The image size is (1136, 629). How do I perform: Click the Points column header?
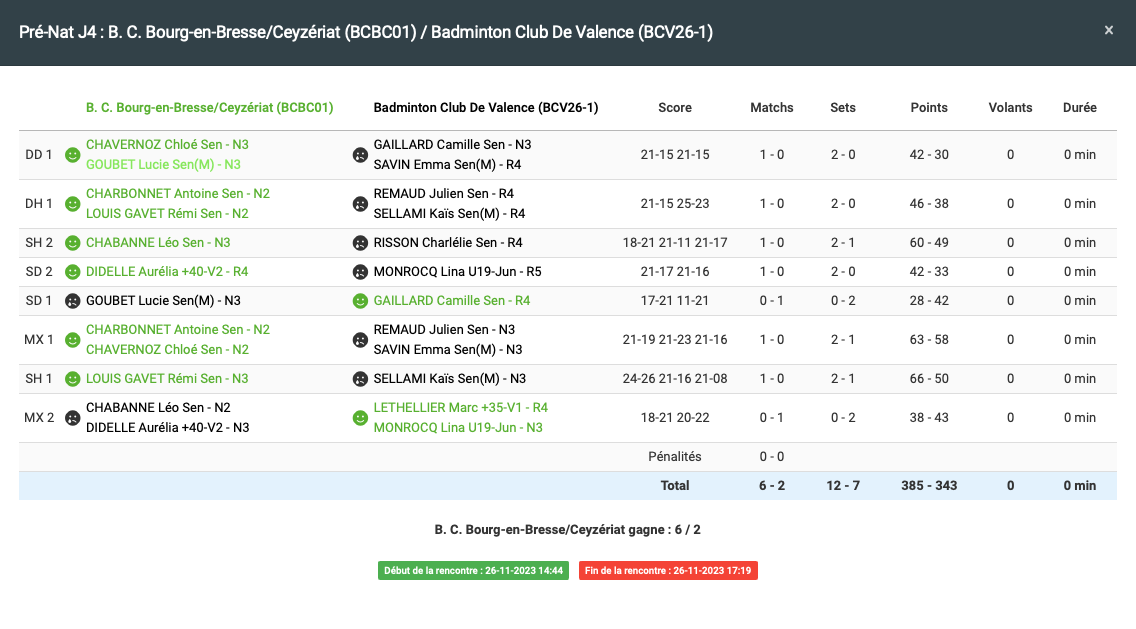pyautogui.click(x=929, y=107)
